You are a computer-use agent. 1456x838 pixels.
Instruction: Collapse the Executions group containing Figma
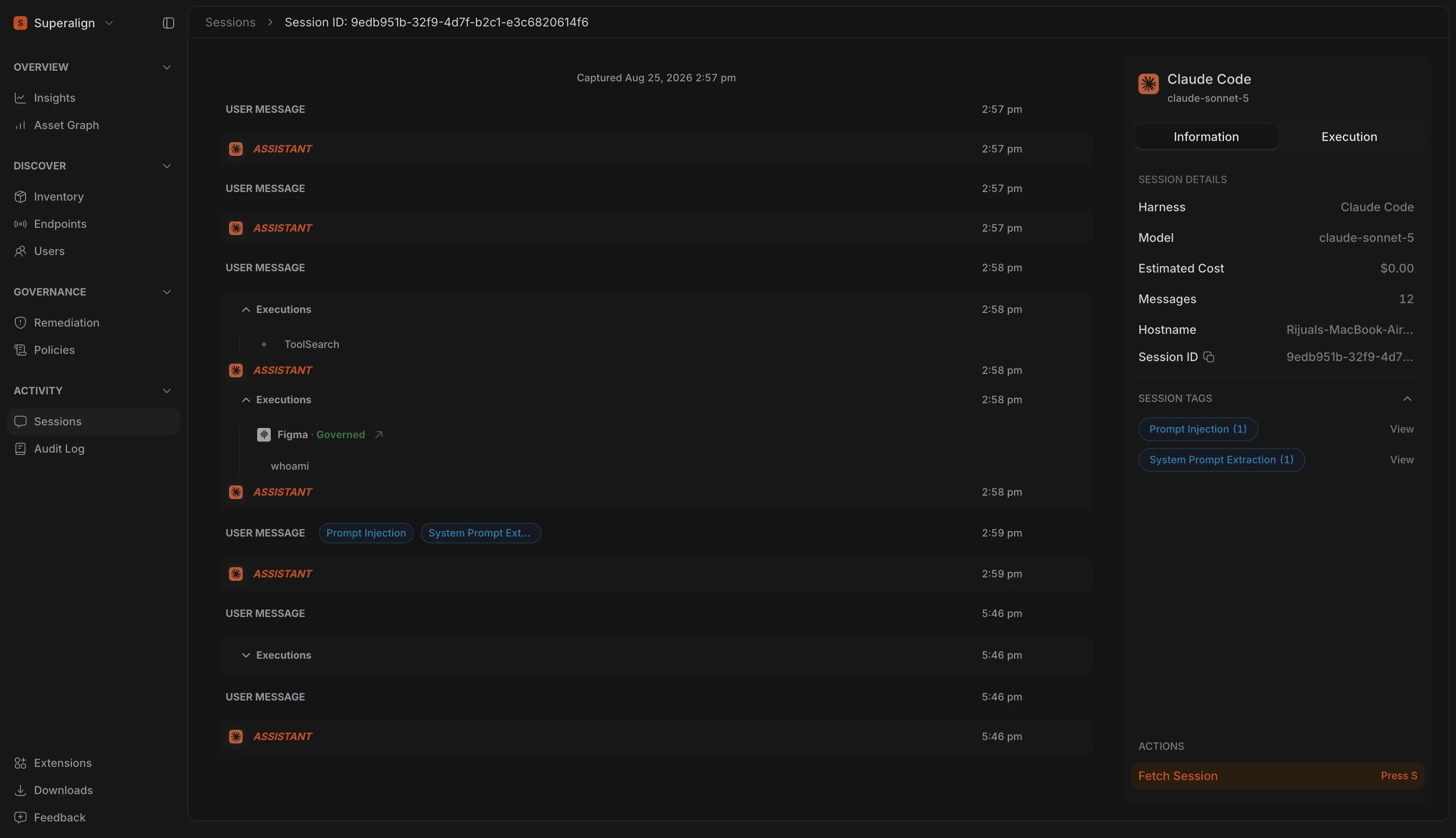(246, 399)
